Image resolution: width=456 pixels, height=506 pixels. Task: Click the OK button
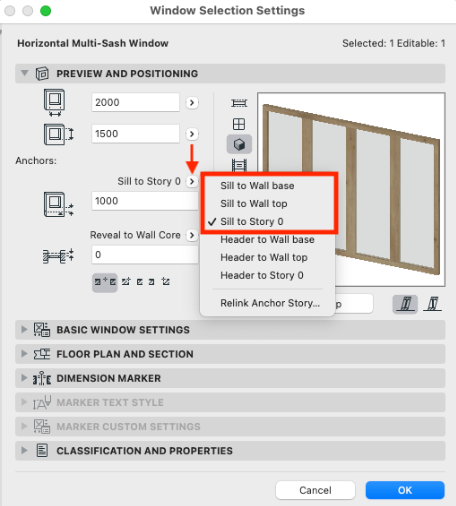tap(405, 490)
